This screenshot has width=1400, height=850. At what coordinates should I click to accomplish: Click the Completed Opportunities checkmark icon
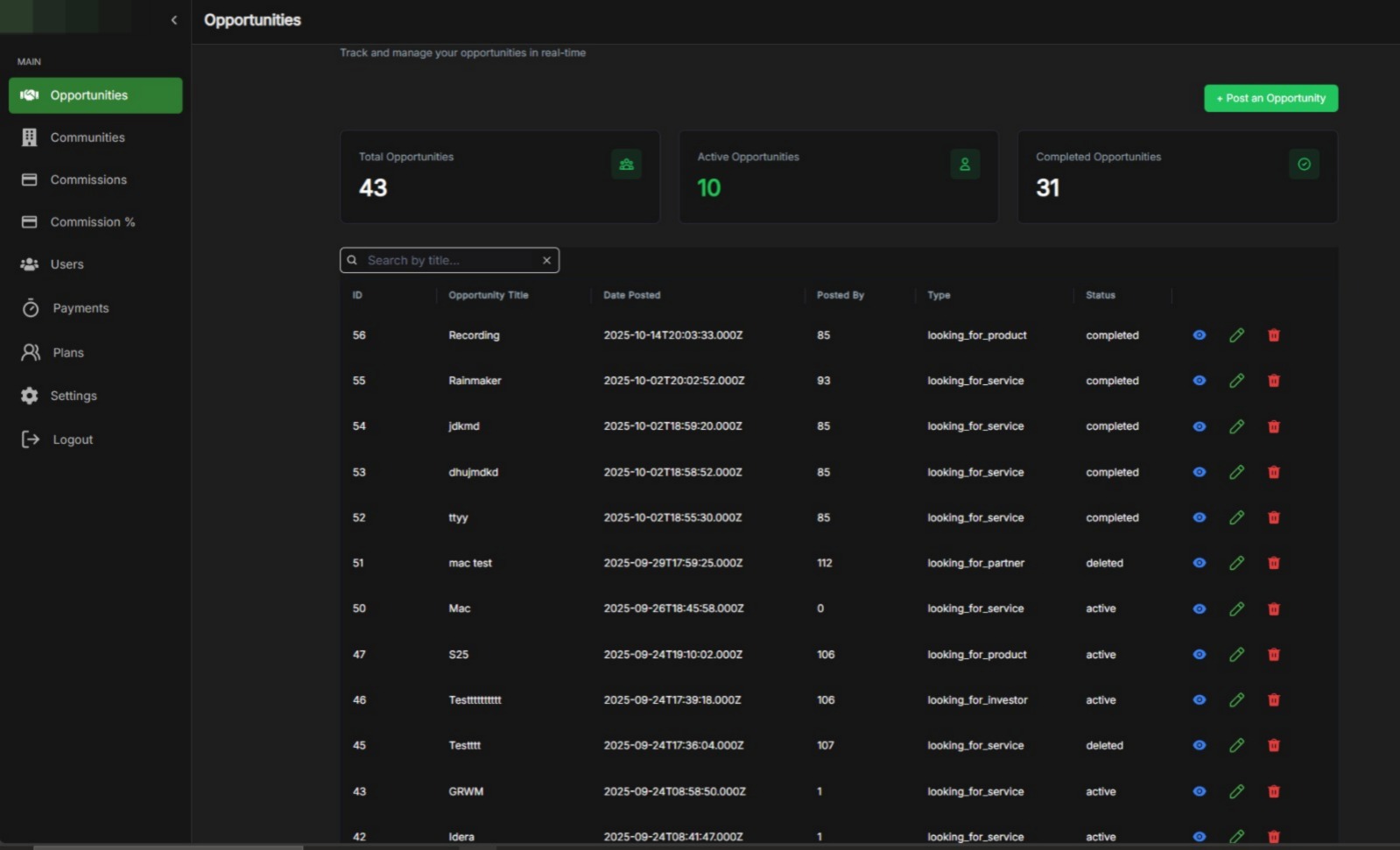click(1304, 164)
